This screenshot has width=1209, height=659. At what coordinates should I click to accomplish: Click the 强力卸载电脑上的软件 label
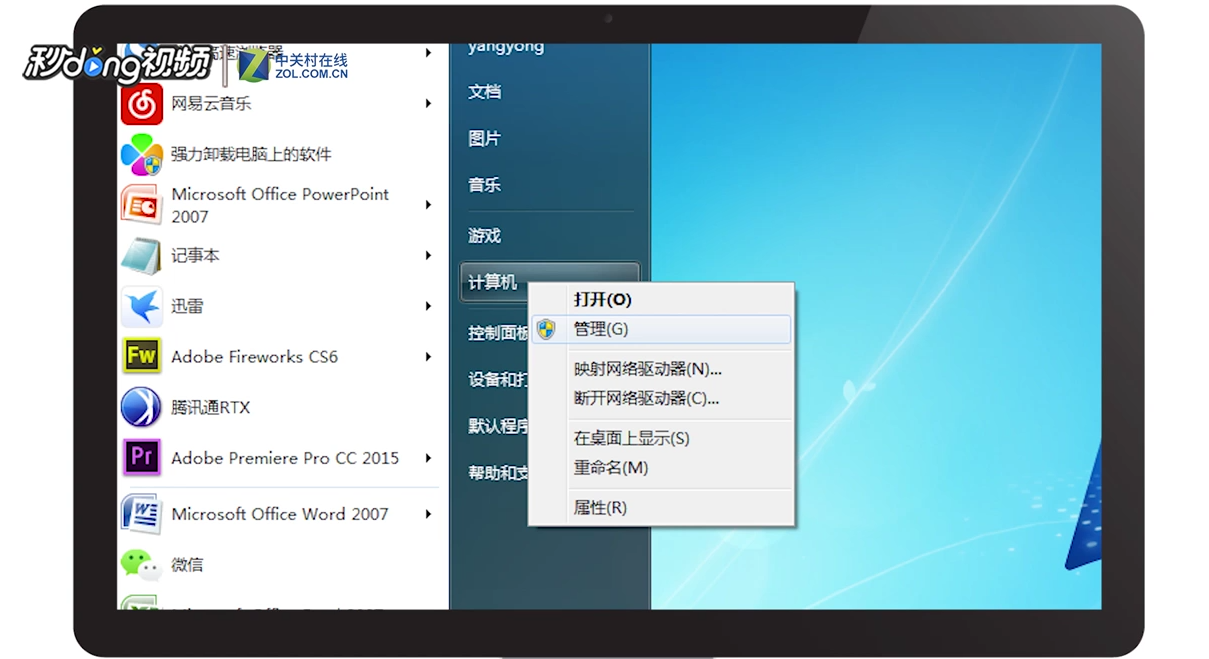tap(251, 154)
